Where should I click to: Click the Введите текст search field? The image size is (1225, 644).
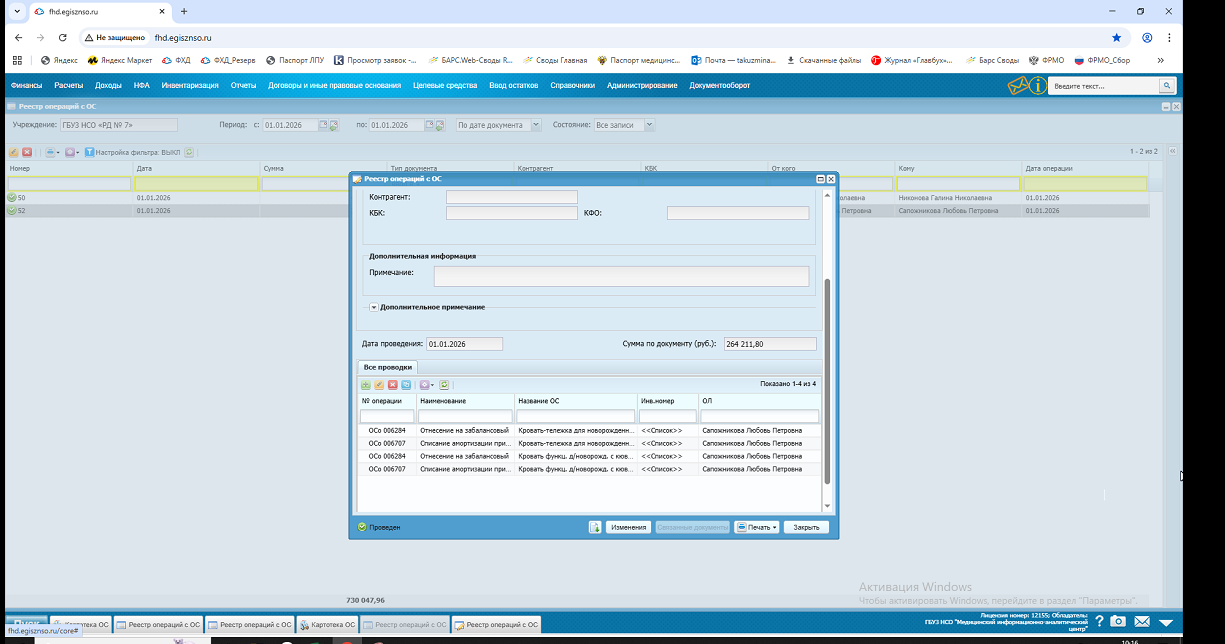1104,87
